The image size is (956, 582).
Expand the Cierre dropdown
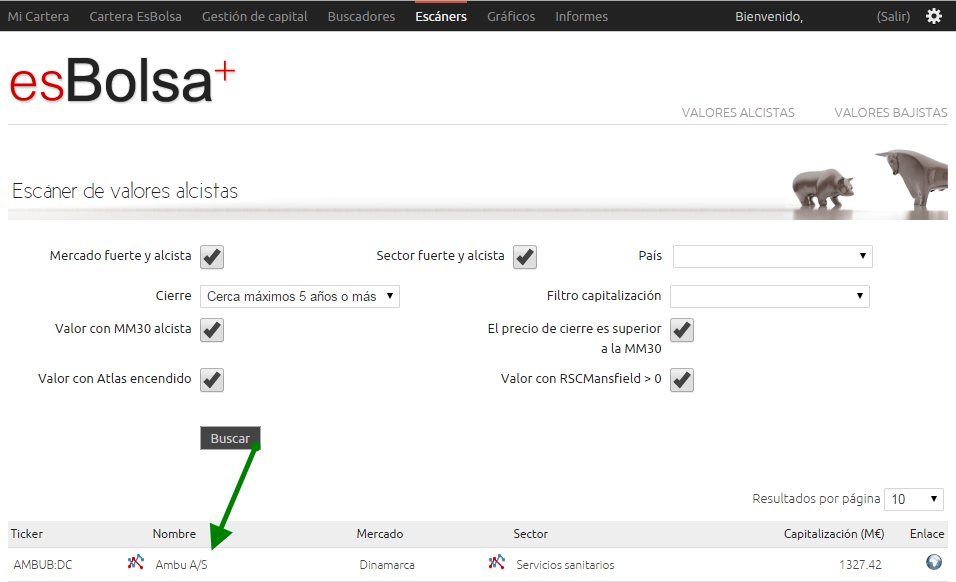tap(299, 296)
